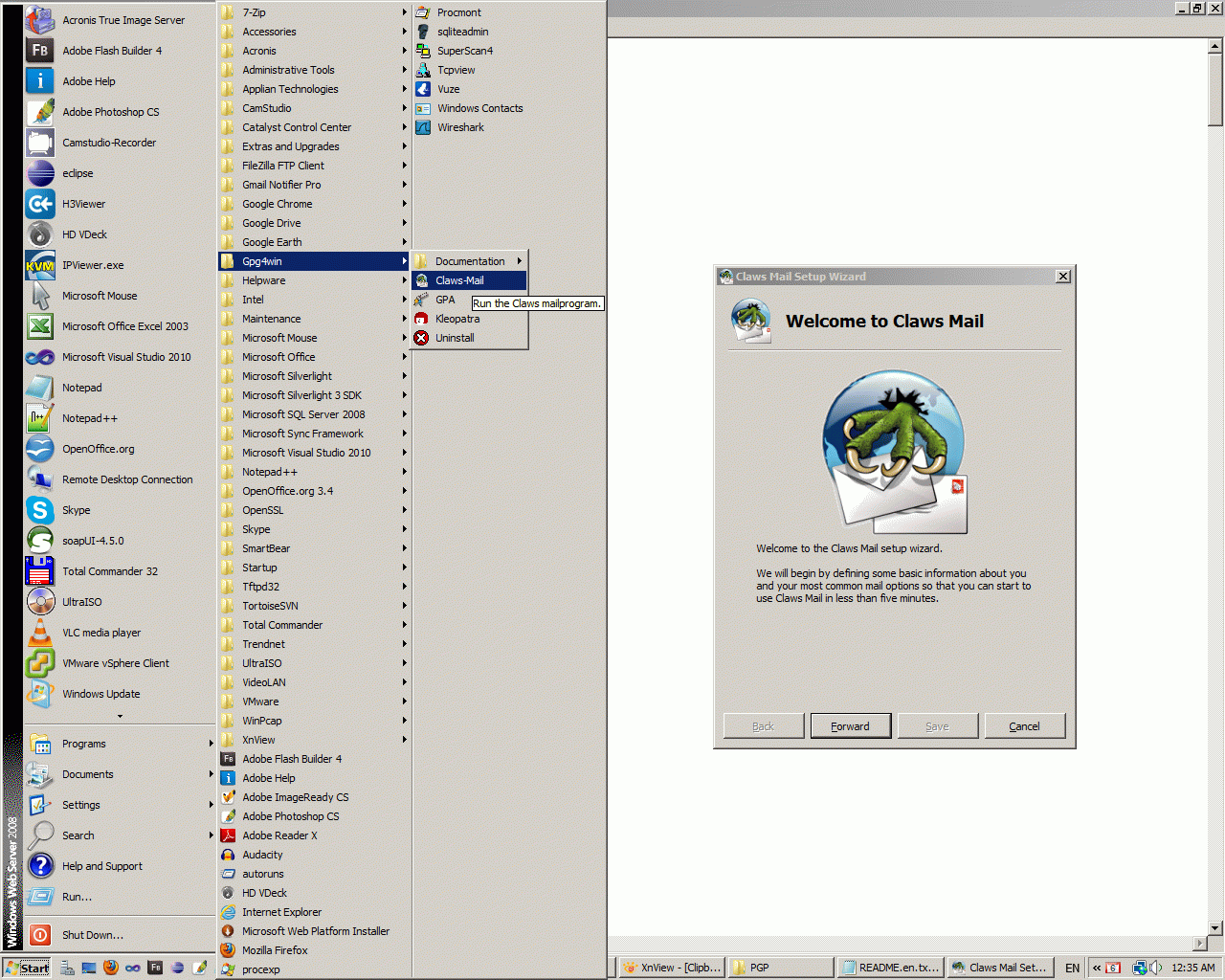Open Notepad++ icon in pinned list
The image size is (1225, 980).
40,418
